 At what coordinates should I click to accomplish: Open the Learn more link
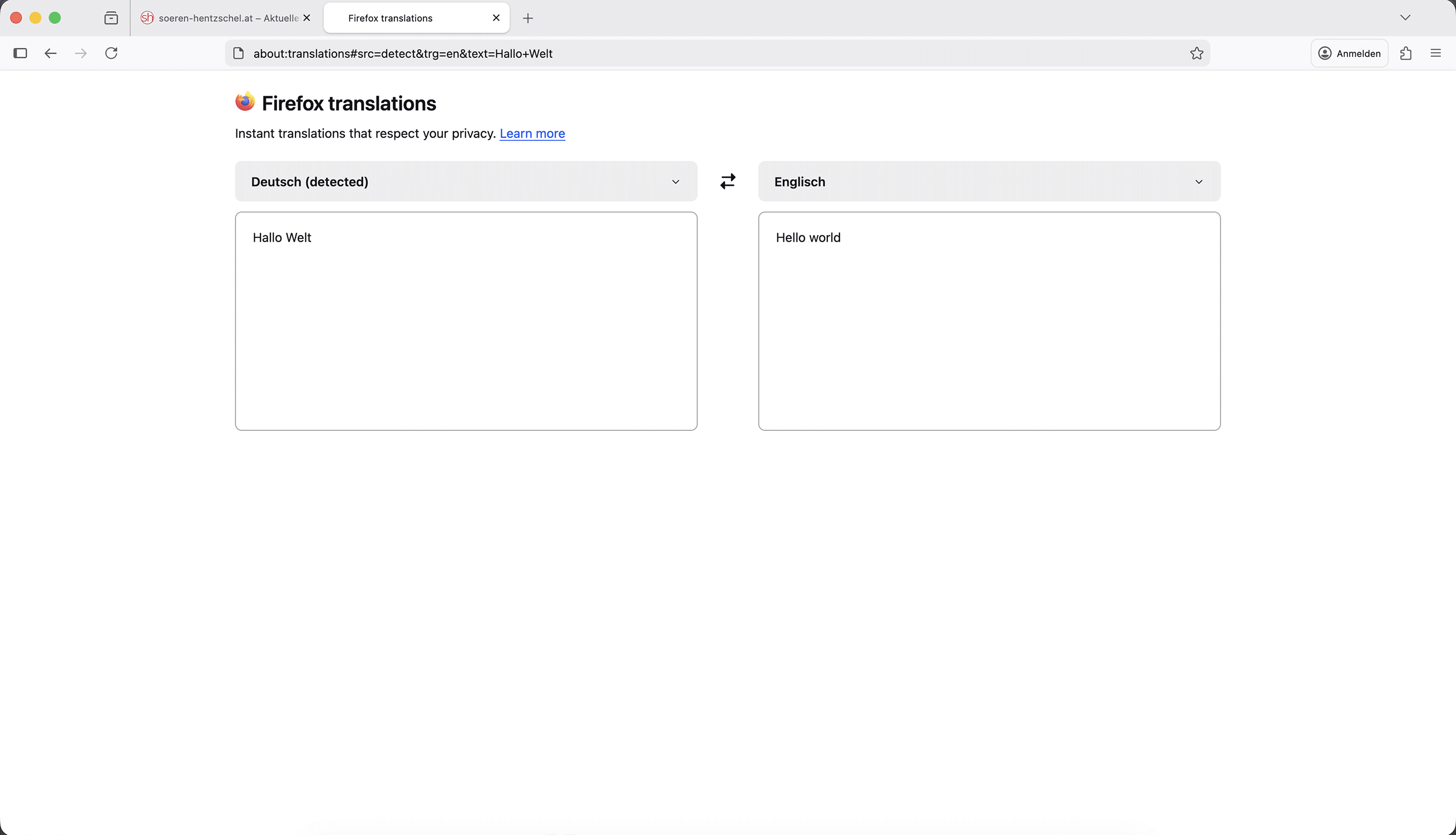click(532, 134)
